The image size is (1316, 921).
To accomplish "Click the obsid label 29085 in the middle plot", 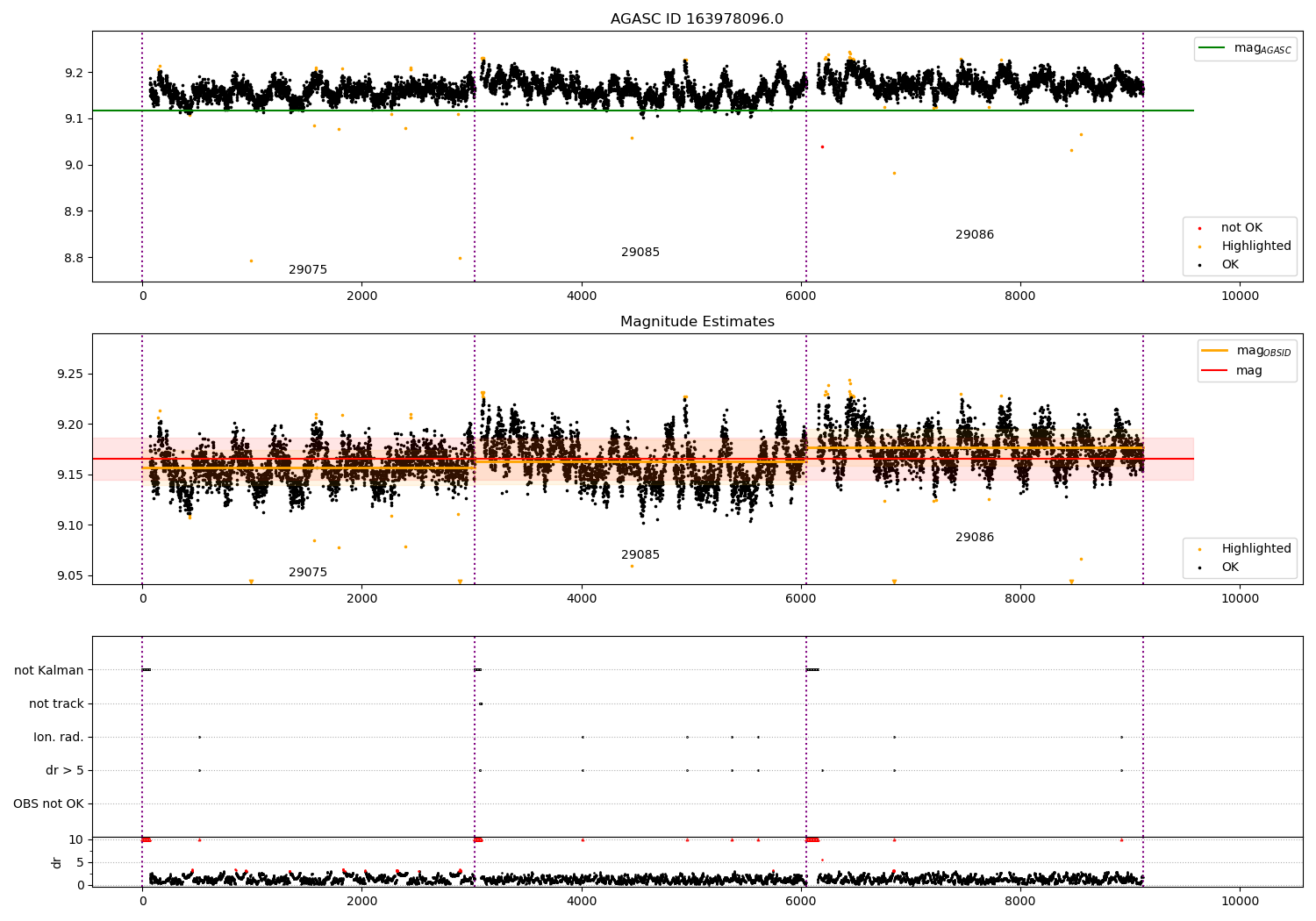I will (x=640, y=555).
